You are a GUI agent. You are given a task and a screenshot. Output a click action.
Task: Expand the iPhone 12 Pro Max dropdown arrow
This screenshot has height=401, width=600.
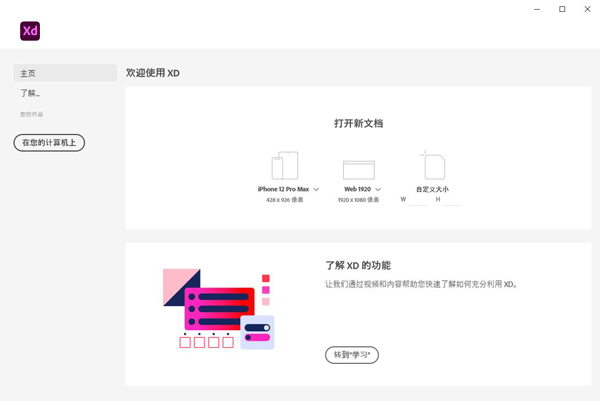(316, 189)
